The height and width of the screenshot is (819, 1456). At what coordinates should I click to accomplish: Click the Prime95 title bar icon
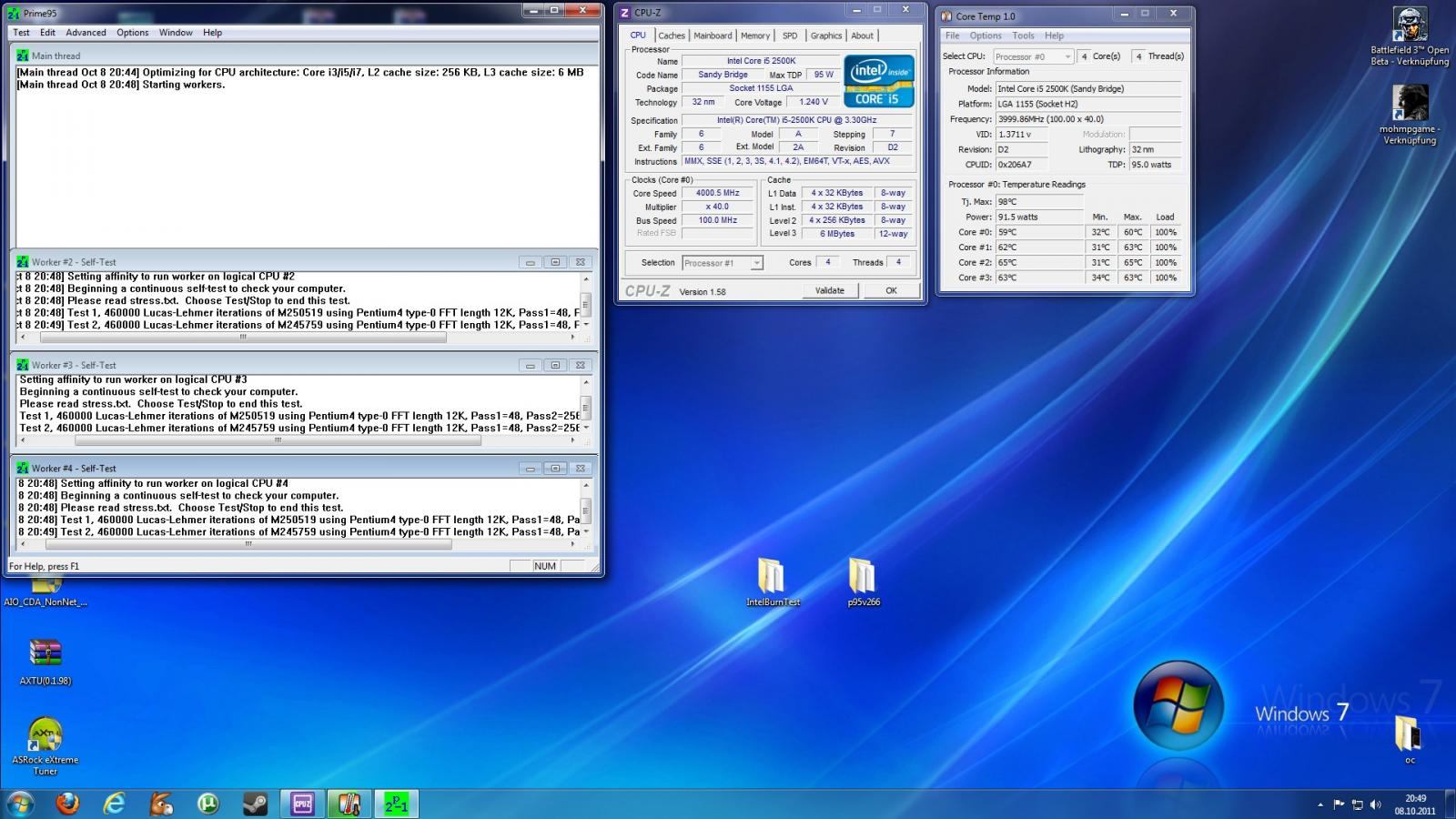point(14,14)
